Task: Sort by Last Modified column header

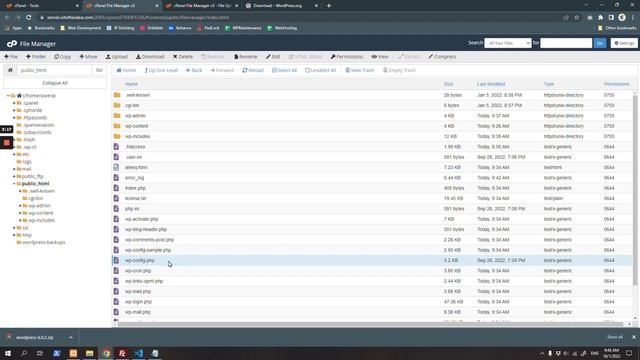Action: tap(491, 84)
